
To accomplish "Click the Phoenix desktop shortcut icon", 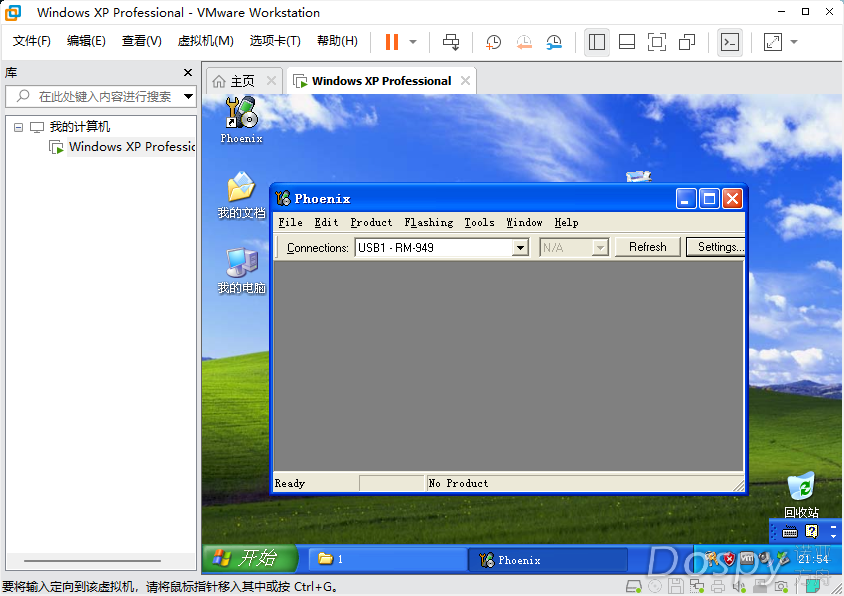I will [x=241, y=120].
